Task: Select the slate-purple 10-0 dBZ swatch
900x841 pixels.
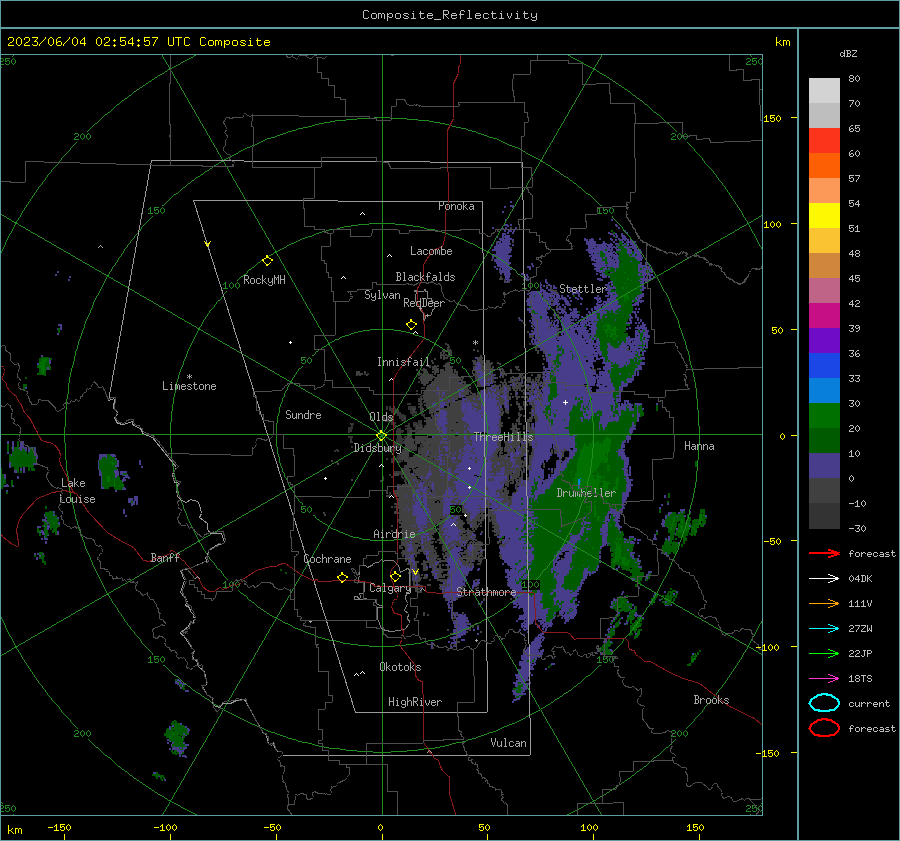Action: [824, 466]
